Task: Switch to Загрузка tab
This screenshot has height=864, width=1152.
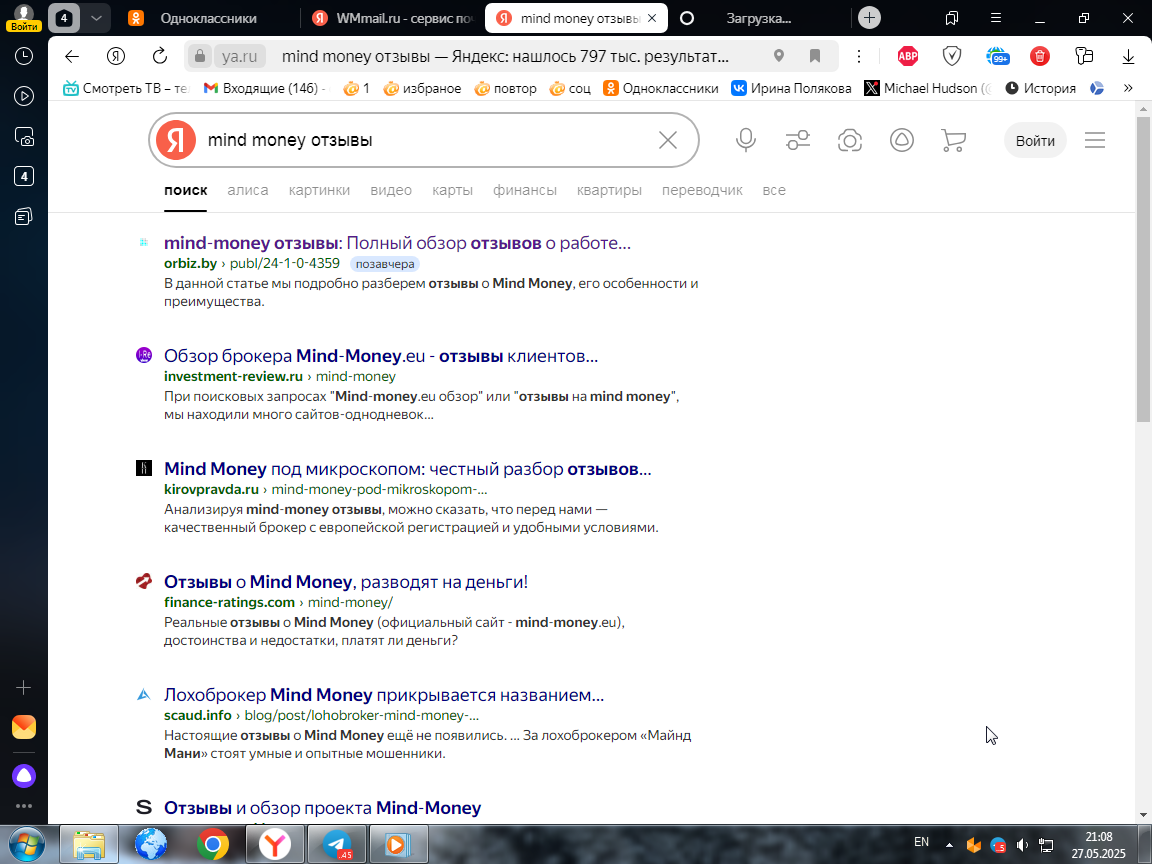Action: [x=759, y=18]
